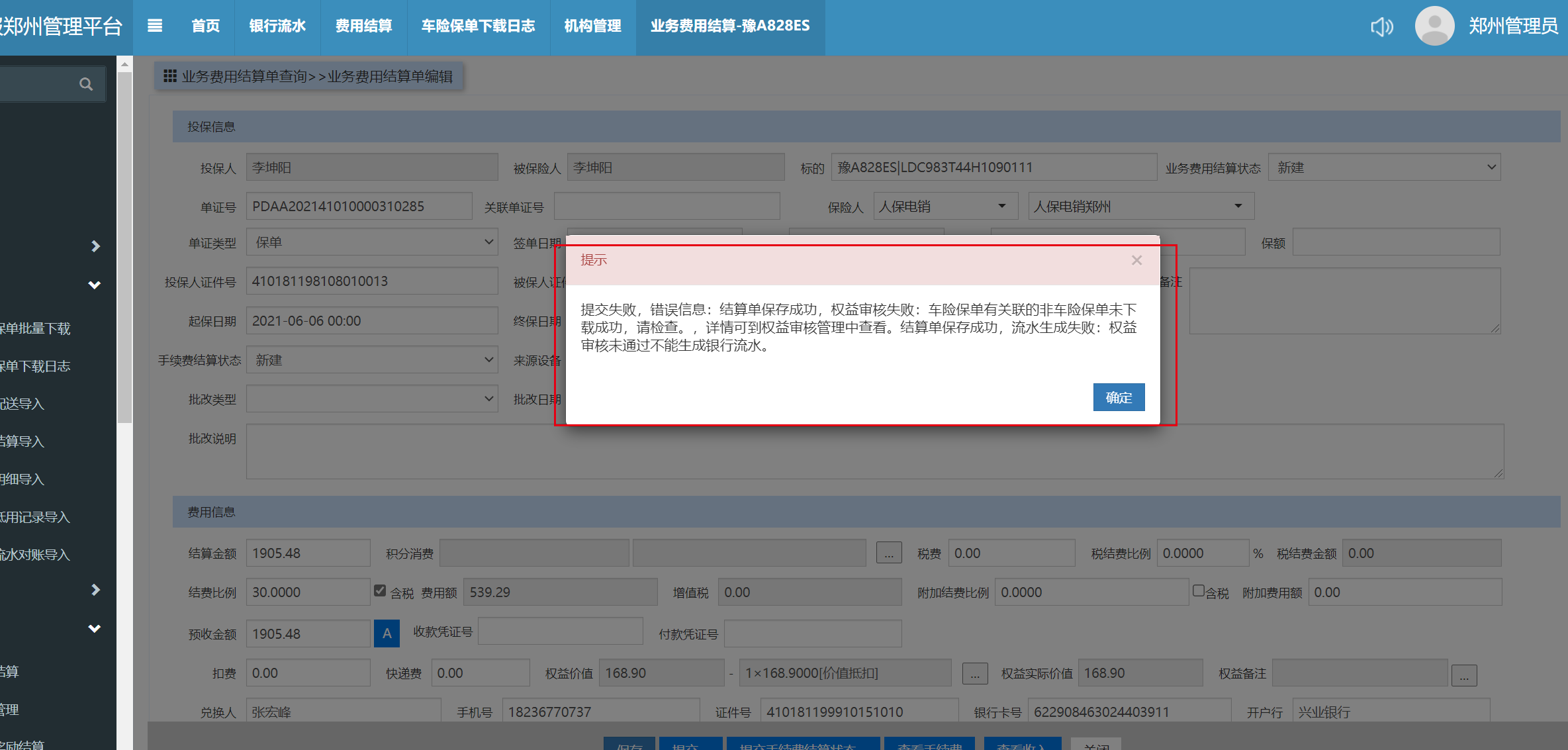The image size is (1568, 750).
Task: Toggle the 含税 checkbox after 结费比例
Action: 380,590
